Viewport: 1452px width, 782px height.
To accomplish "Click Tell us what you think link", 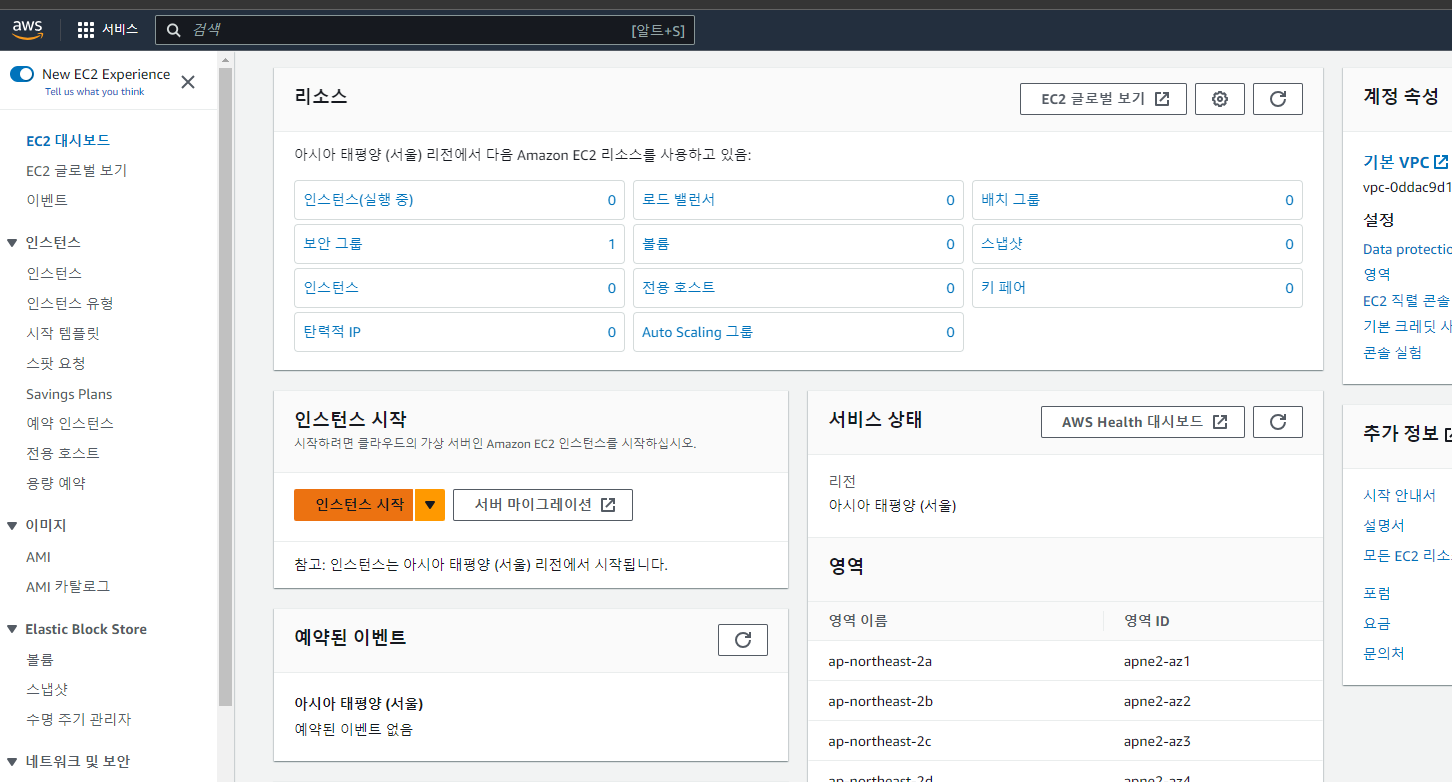I will click(x=95, y=92).
